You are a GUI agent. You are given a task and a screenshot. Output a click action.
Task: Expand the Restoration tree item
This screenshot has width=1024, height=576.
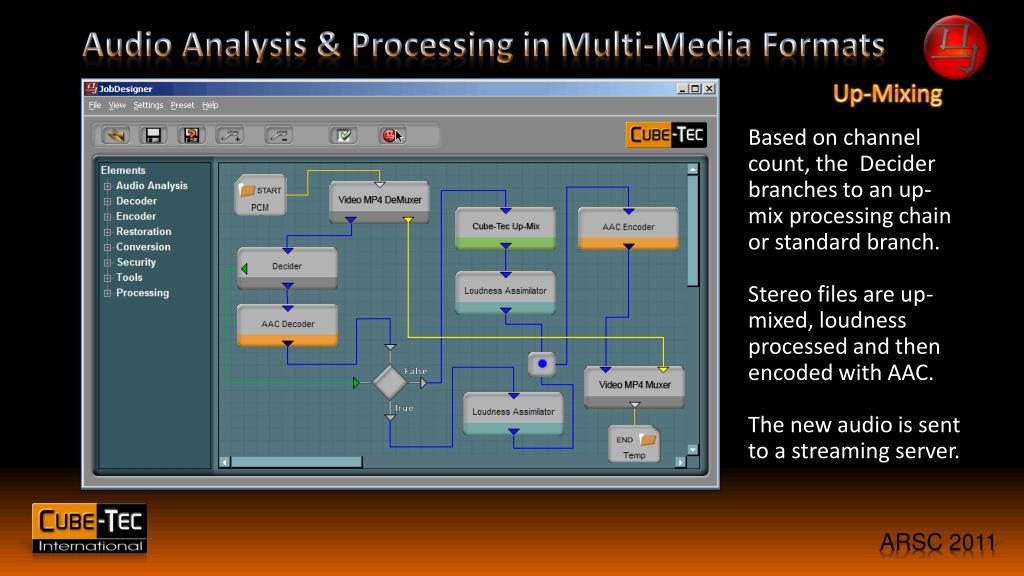click(107, 232)
